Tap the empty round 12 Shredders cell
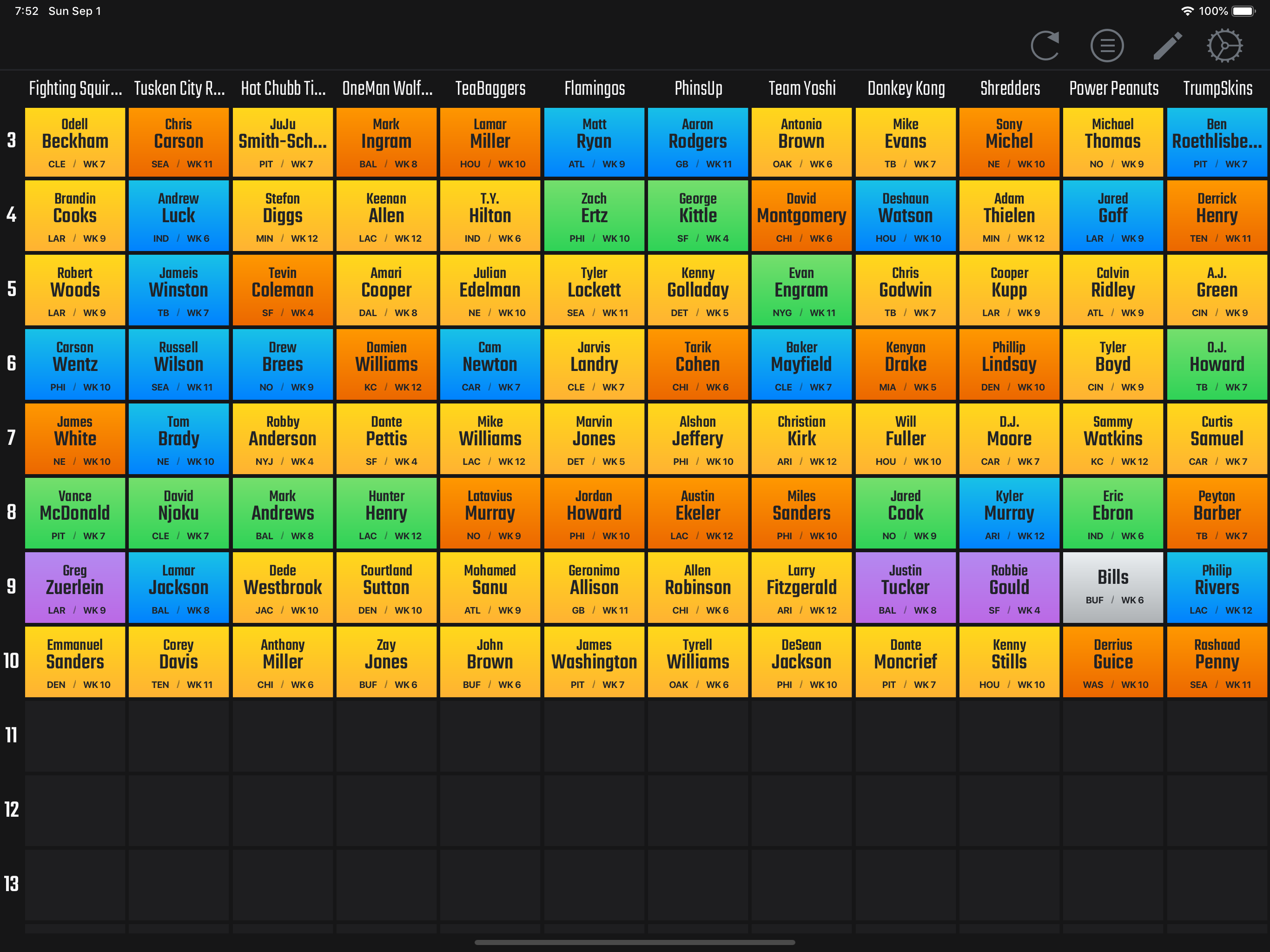 1009,811
